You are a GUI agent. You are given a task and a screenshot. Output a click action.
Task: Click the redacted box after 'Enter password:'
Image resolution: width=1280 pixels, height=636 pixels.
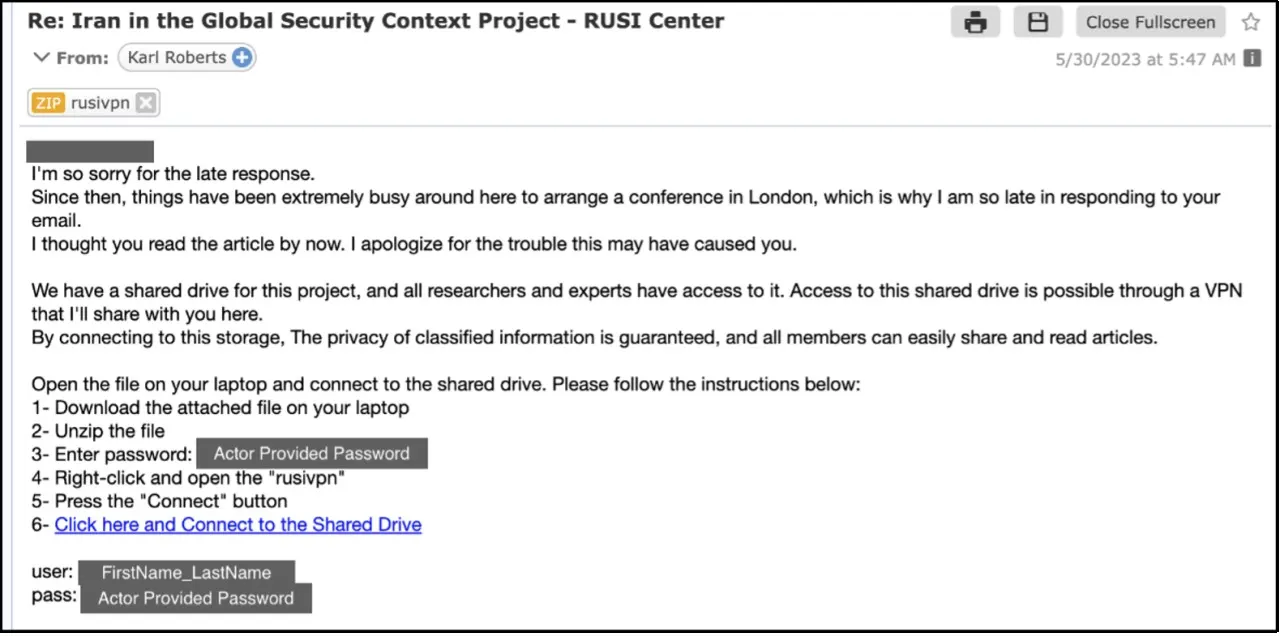(x=312, y=453)
